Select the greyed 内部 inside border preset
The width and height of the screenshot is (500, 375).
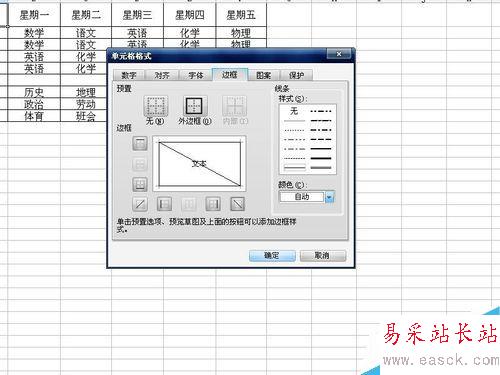pyautogui.click(x=235, y=107)
